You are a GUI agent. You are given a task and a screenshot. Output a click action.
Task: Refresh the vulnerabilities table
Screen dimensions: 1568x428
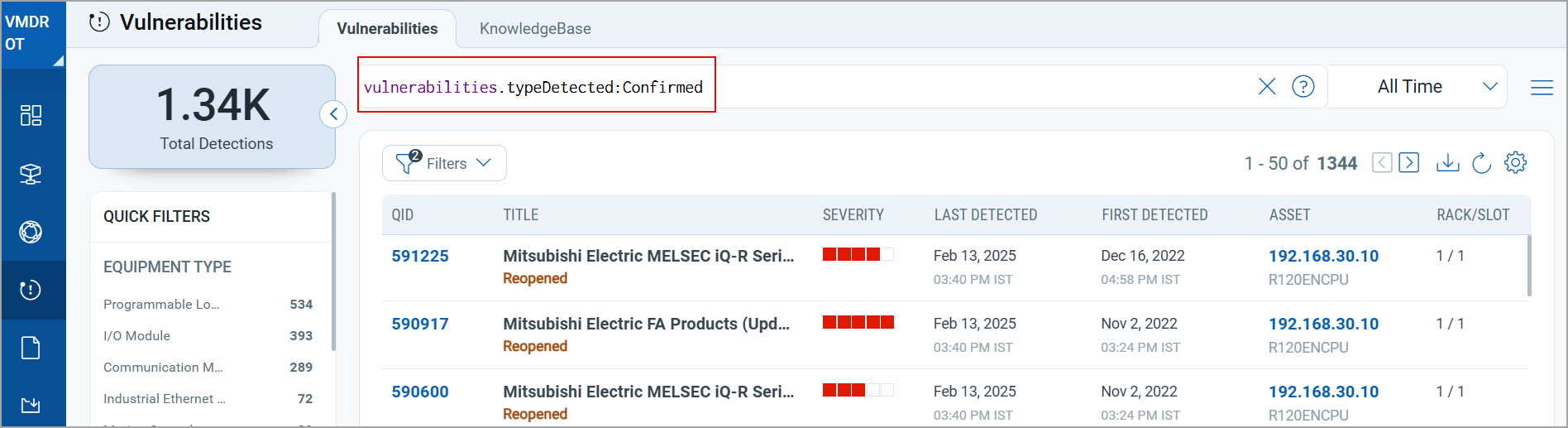[x=1481, y=162]
